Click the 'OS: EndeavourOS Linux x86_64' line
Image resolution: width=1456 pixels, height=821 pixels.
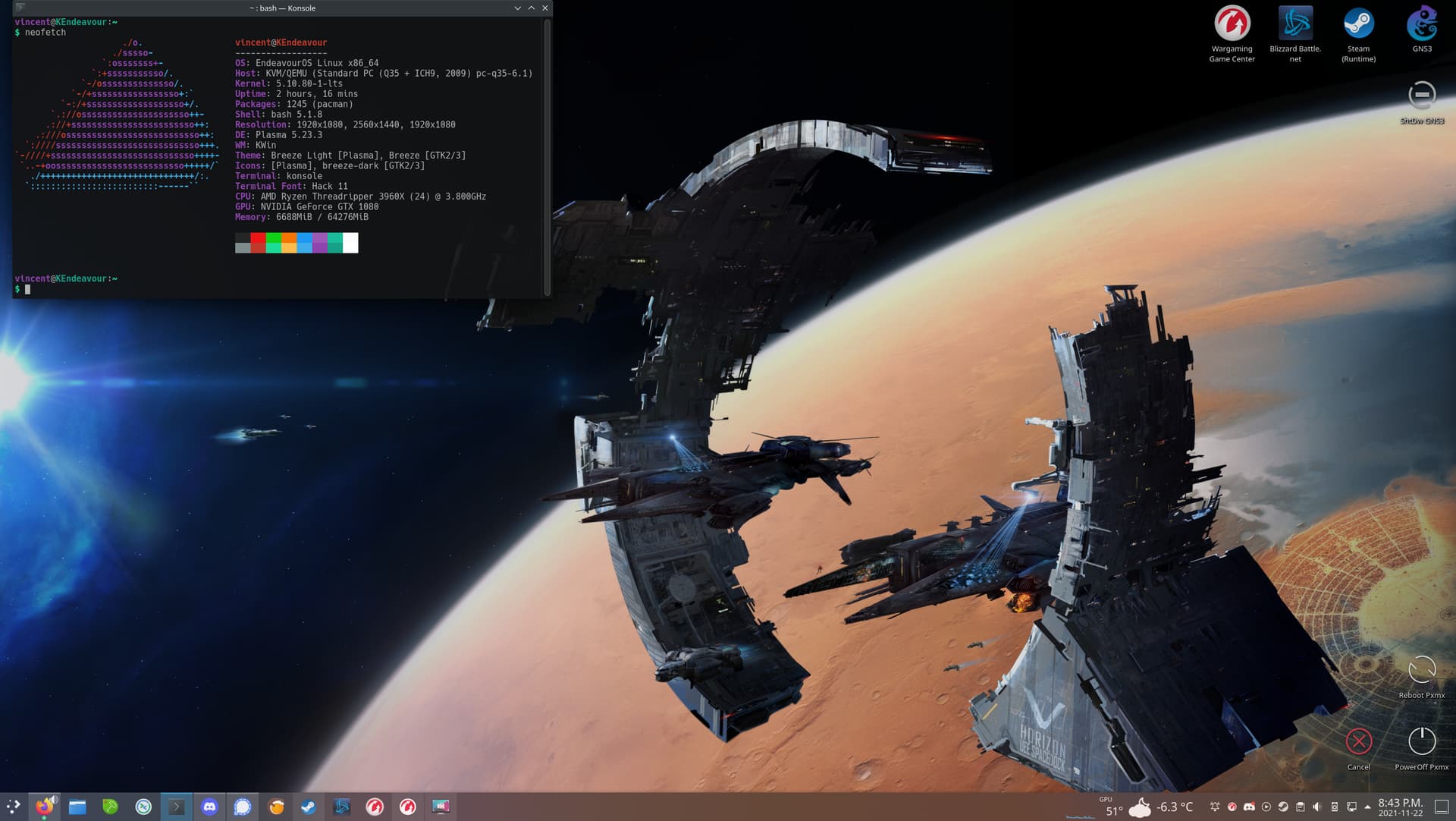click(x=306, y=63)
